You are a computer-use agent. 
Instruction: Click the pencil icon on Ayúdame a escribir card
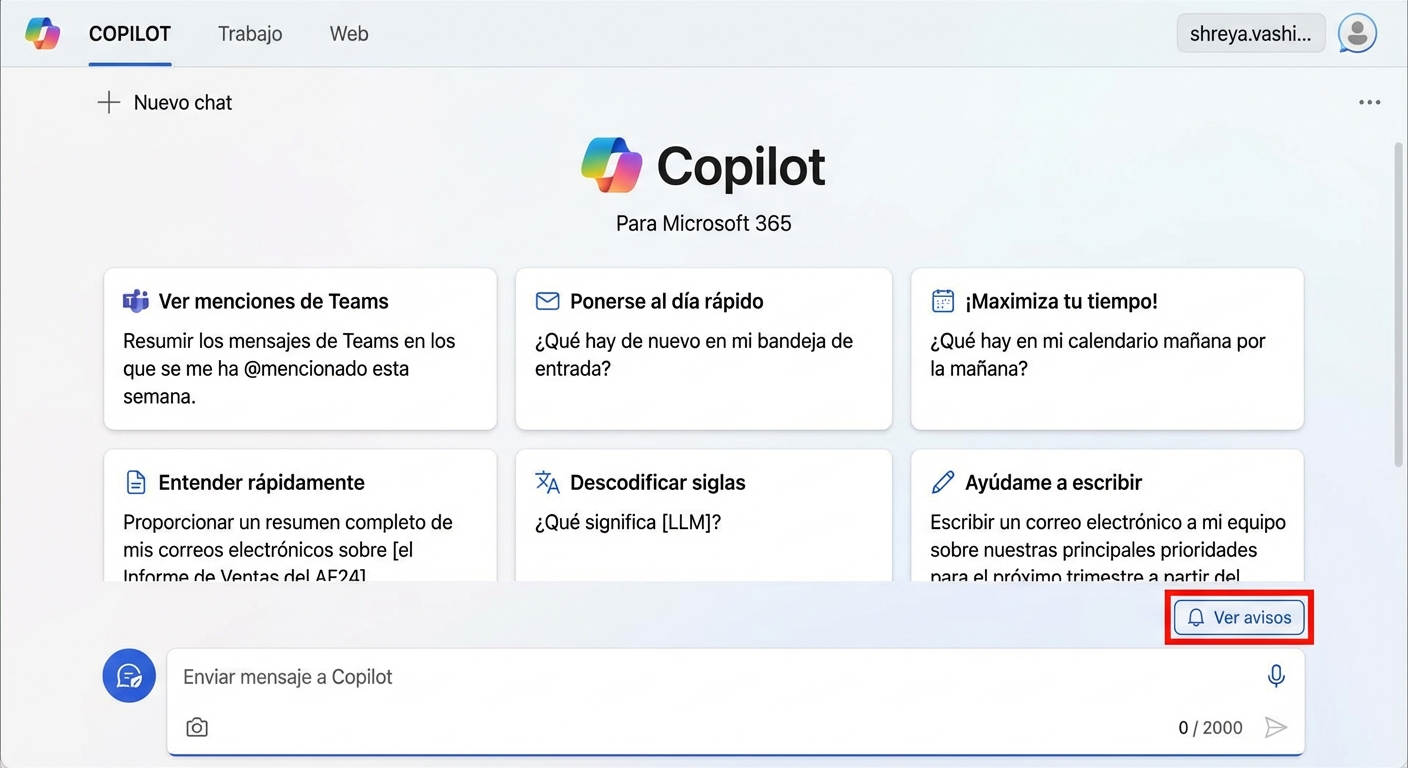coord(943,481)
